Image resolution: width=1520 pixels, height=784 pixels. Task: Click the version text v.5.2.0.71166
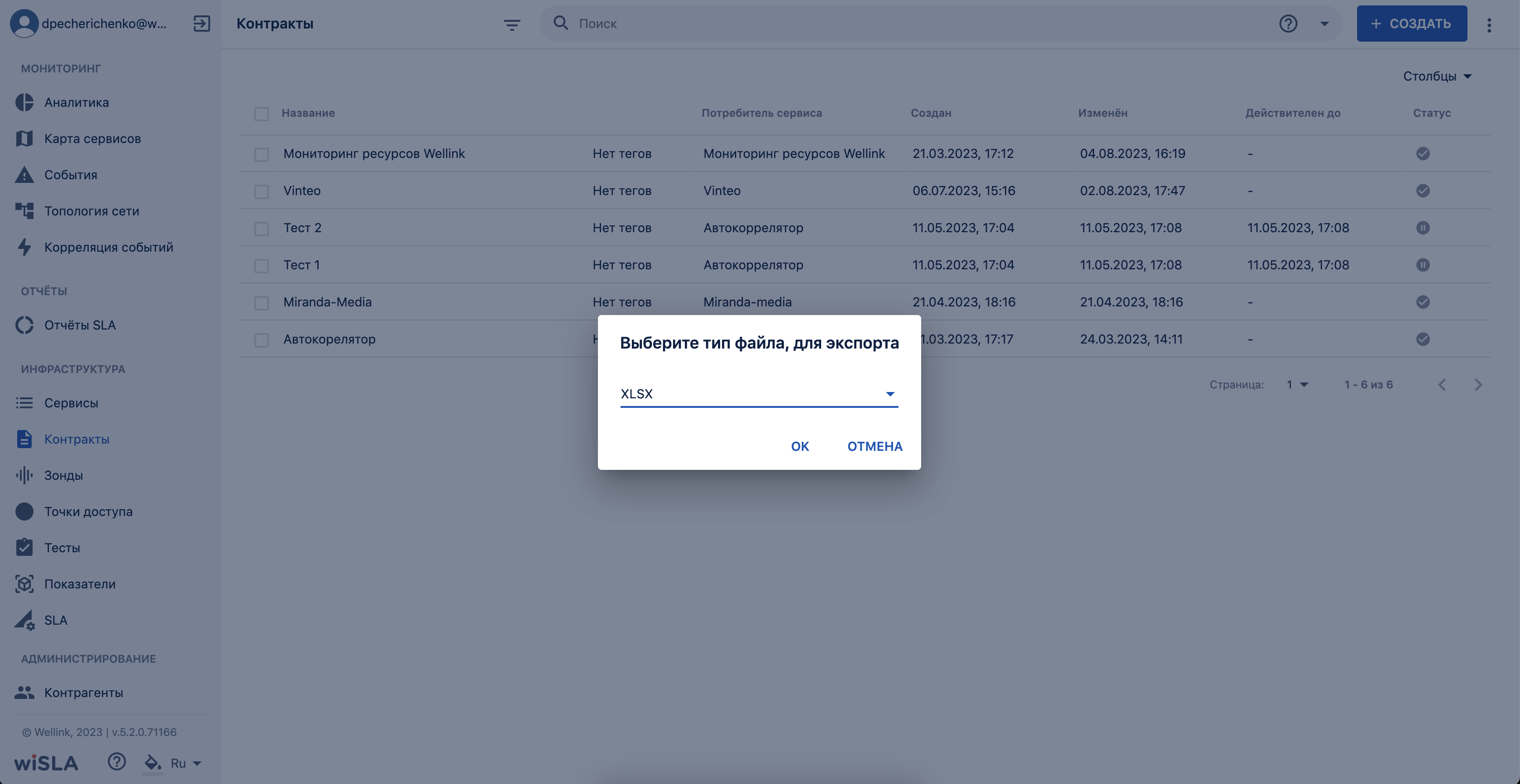[x=144, y=732]
